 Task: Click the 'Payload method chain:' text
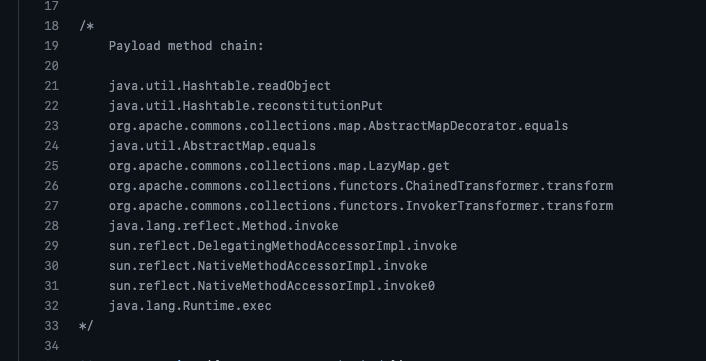[x=186, y=46]
